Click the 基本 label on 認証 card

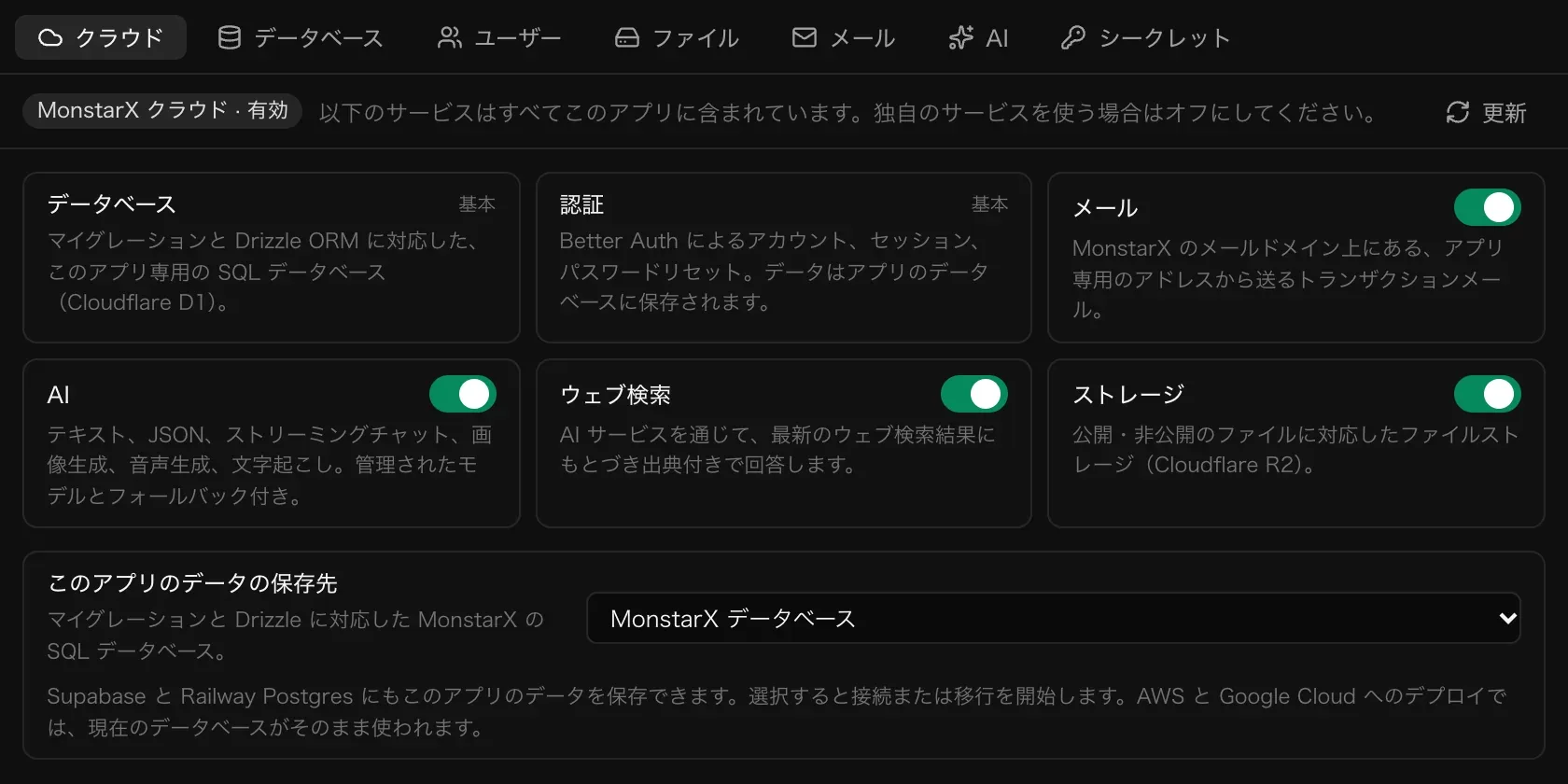coord(989,204)
